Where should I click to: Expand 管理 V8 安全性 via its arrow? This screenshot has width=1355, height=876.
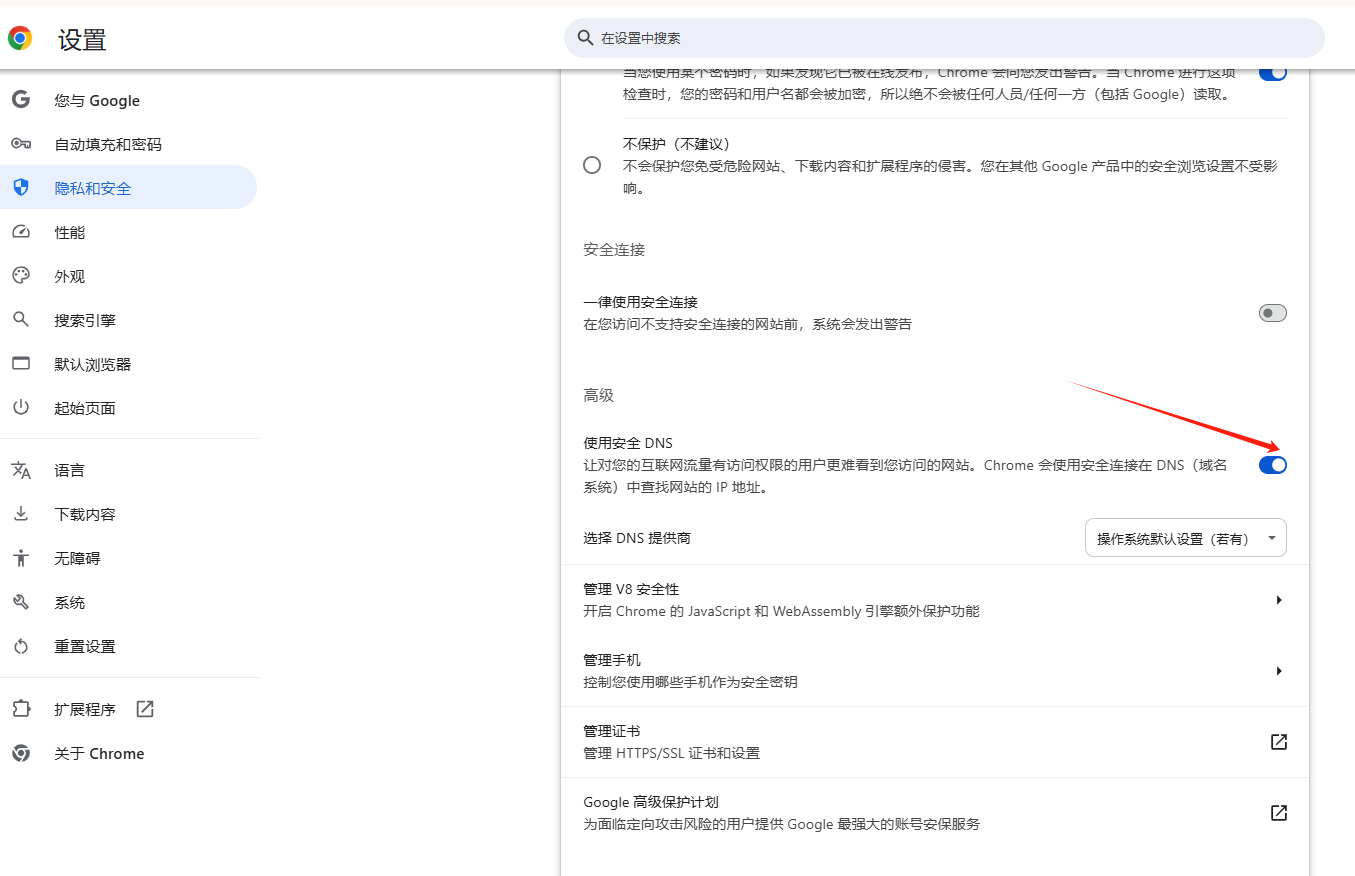click(1279, 600)
